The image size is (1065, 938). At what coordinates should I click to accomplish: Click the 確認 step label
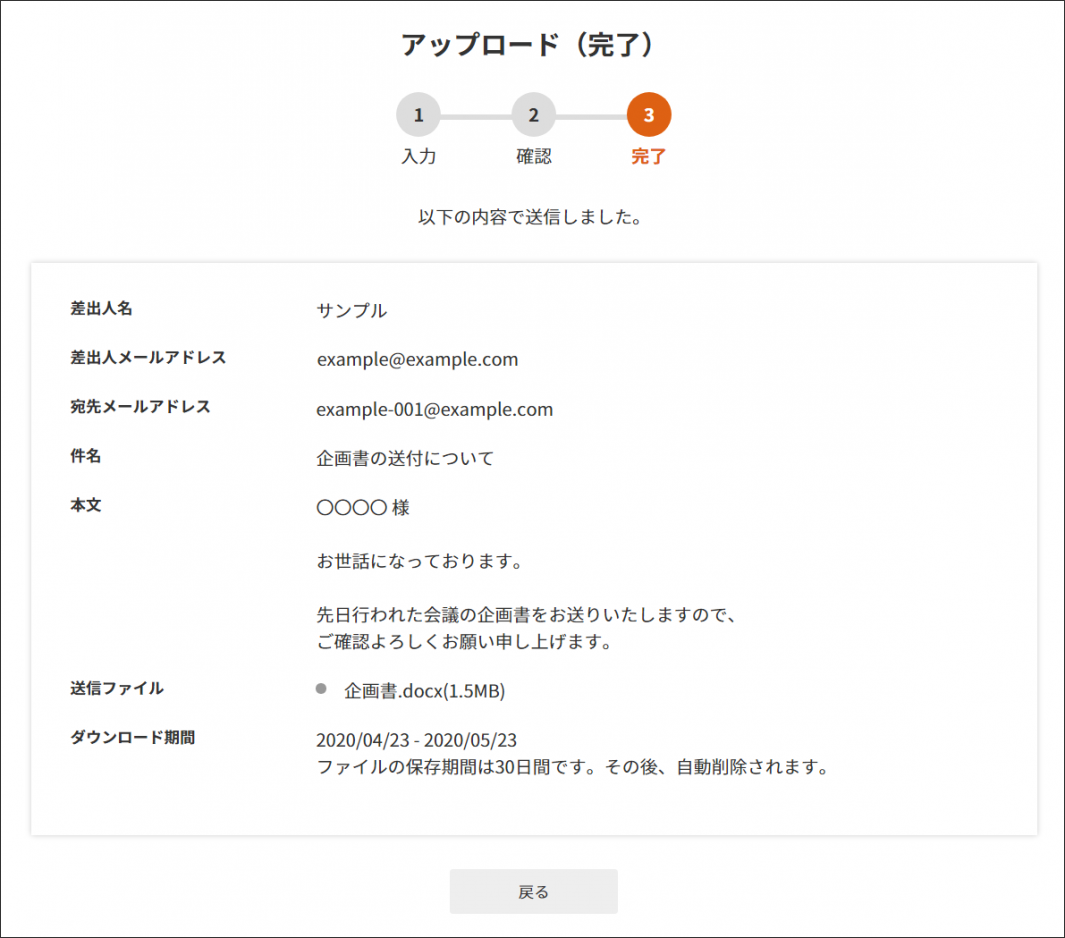point(533,157)
